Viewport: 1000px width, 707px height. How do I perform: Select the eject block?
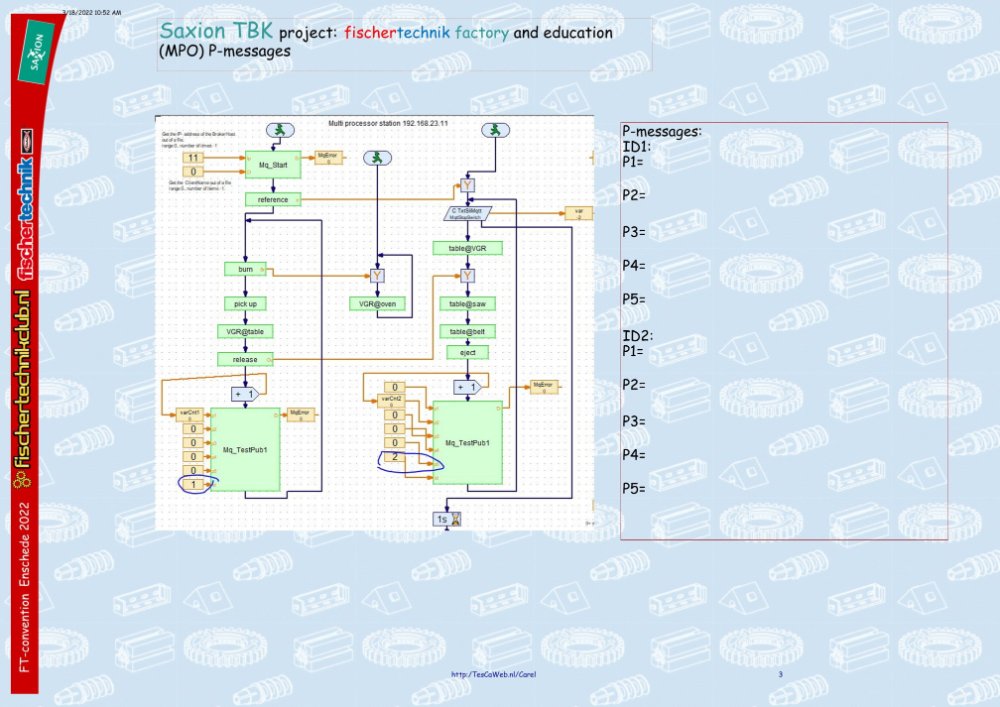(467, 353)
